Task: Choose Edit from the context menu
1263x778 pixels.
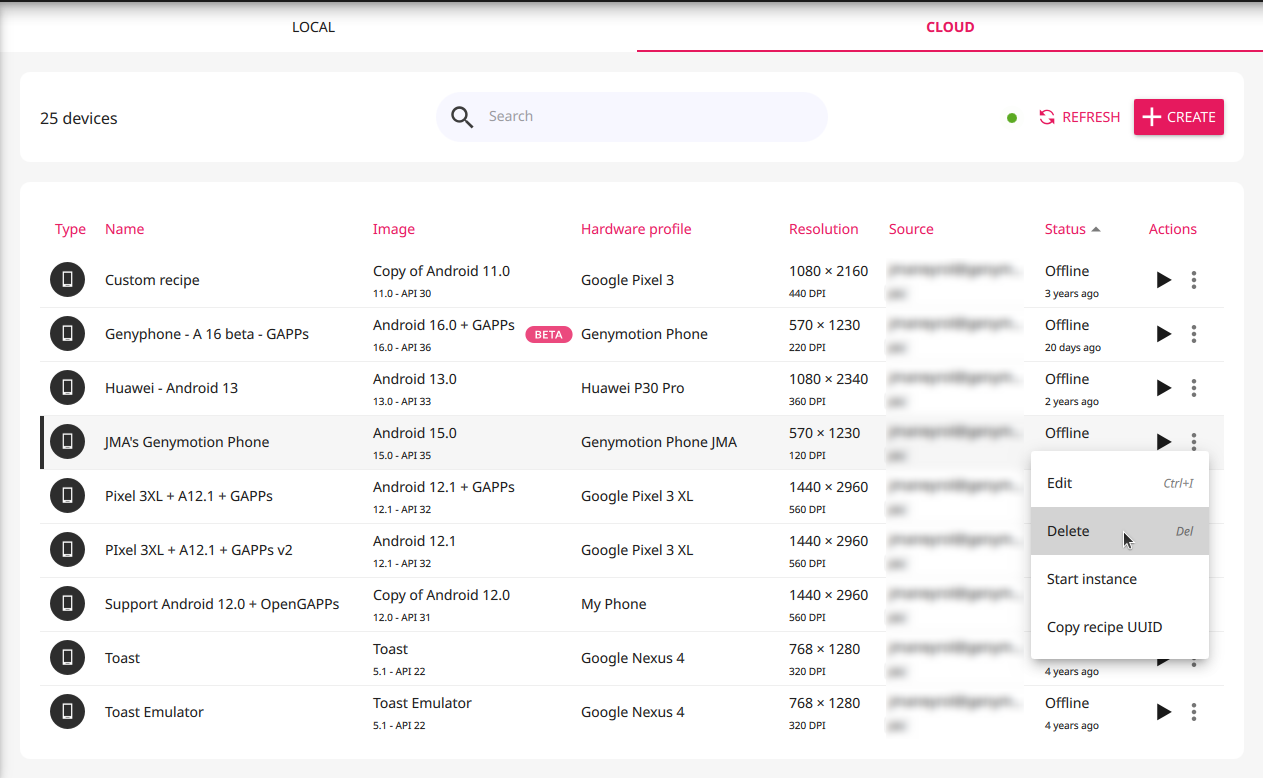Action: click(1120, 483)
